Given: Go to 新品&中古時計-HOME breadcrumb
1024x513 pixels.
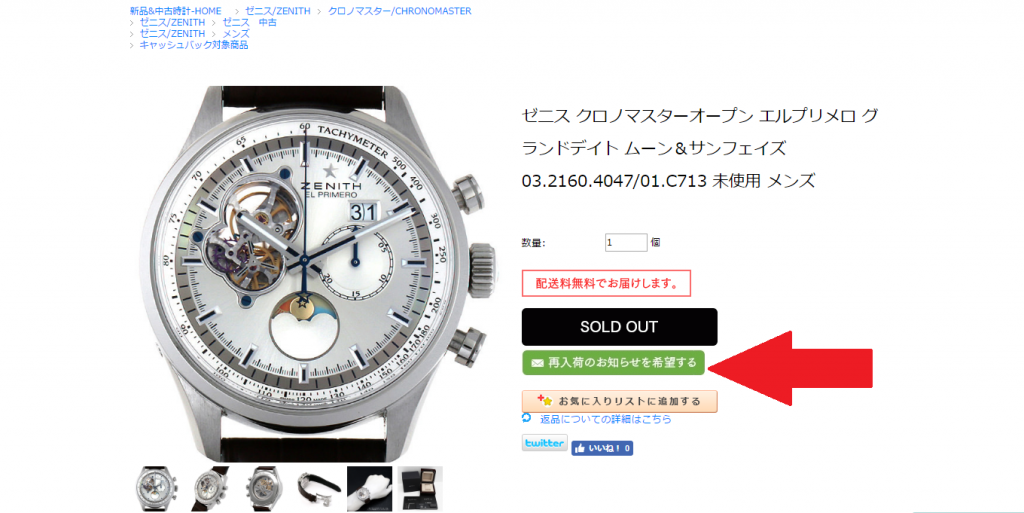Looking at the screenshot, I should 176,11.
